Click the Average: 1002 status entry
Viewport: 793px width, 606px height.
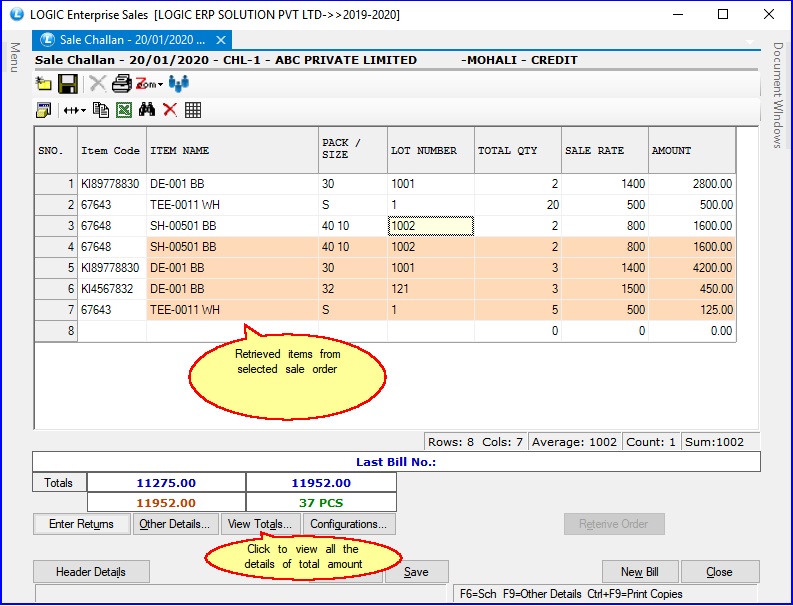click(x=574, y=442)
